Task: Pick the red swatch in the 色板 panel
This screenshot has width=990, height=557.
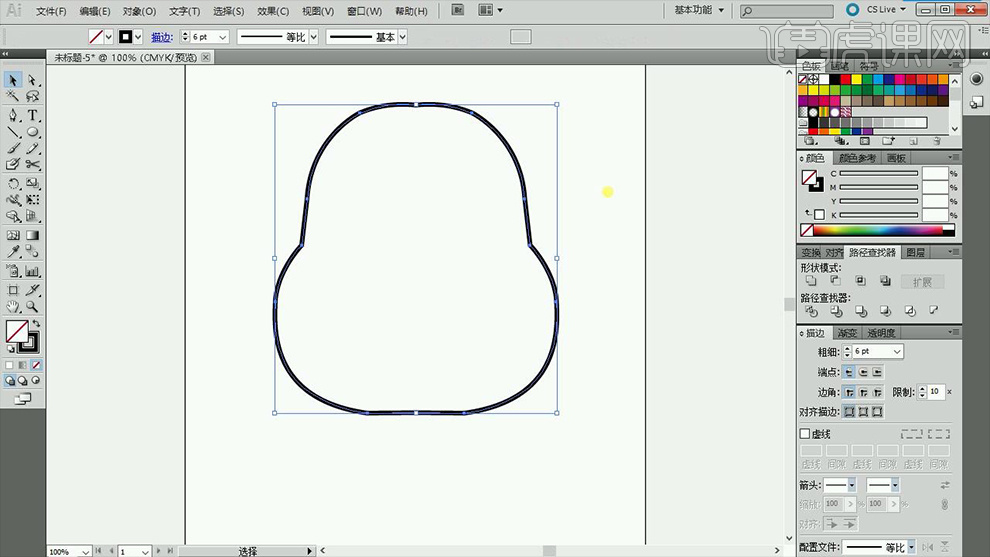Action: pyautogui.click(x=844, y=79)
